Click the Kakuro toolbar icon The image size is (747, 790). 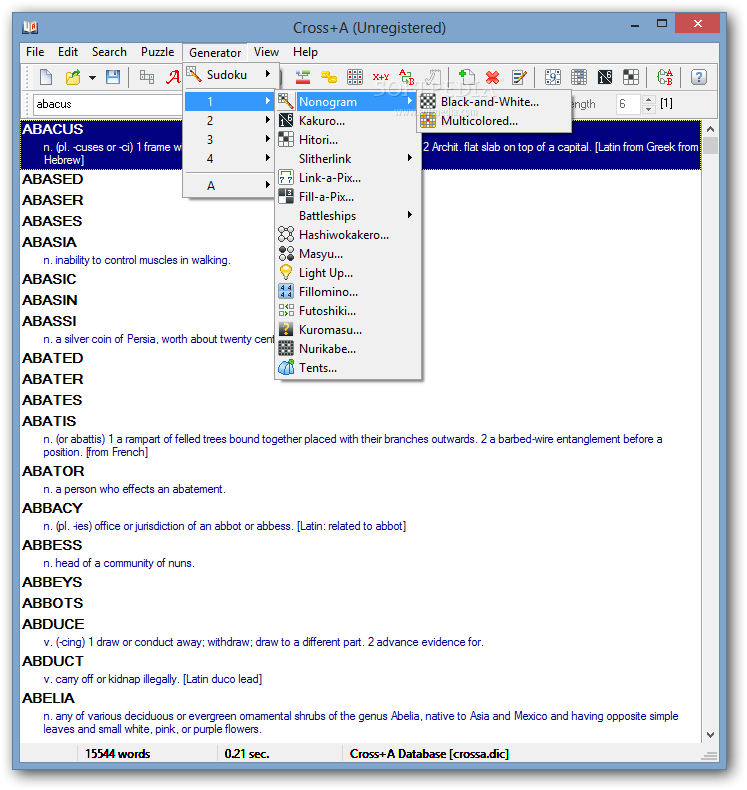[605, 77]
